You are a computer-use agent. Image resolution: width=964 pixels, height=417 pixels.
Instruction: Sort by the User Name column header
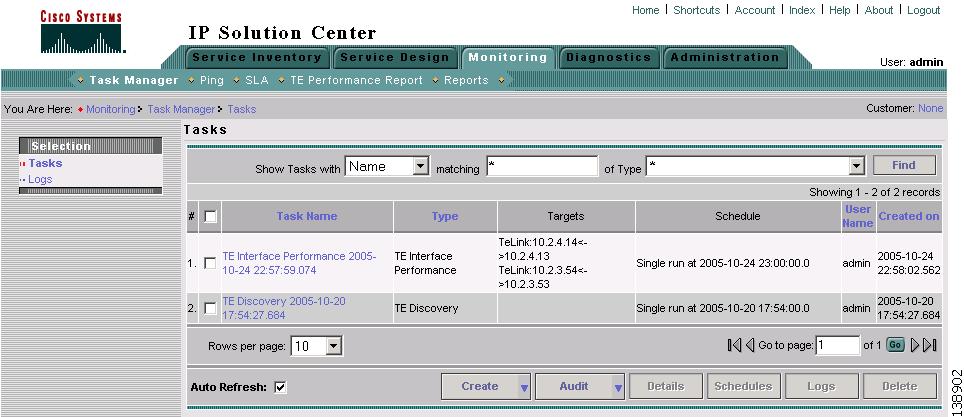click(x=858, y=216)
